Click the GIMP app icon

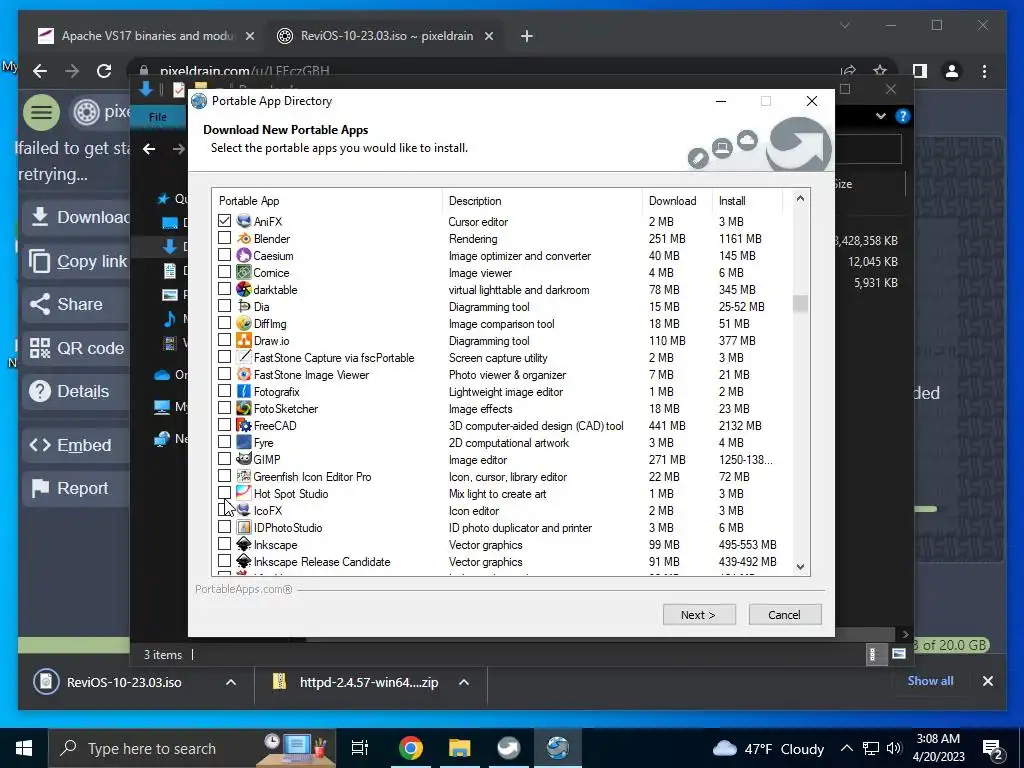pyautogui.click(x=244, y=459)
